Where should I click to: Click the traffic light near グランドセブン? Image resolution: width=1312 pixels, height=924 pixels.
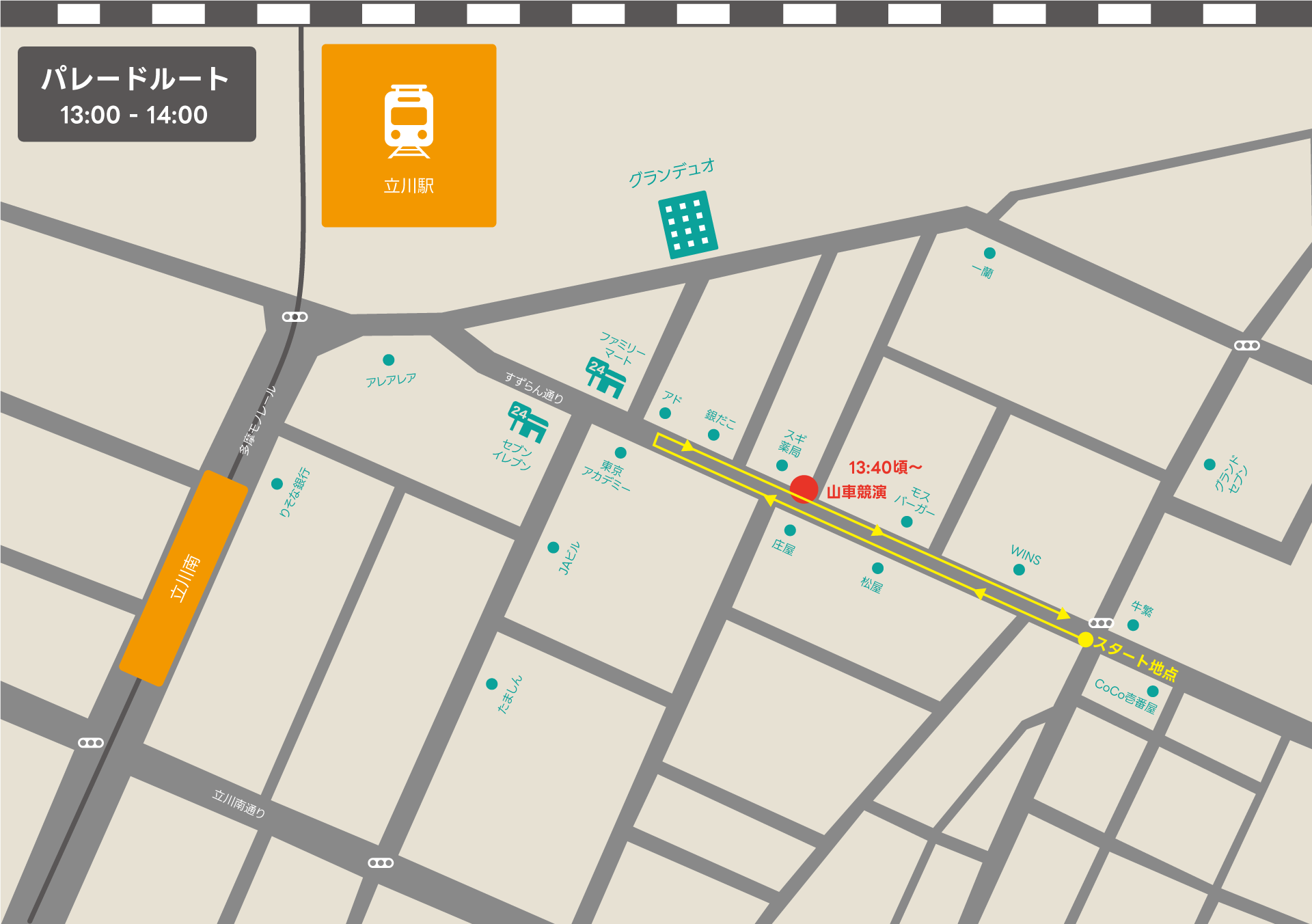(1246, 345)
